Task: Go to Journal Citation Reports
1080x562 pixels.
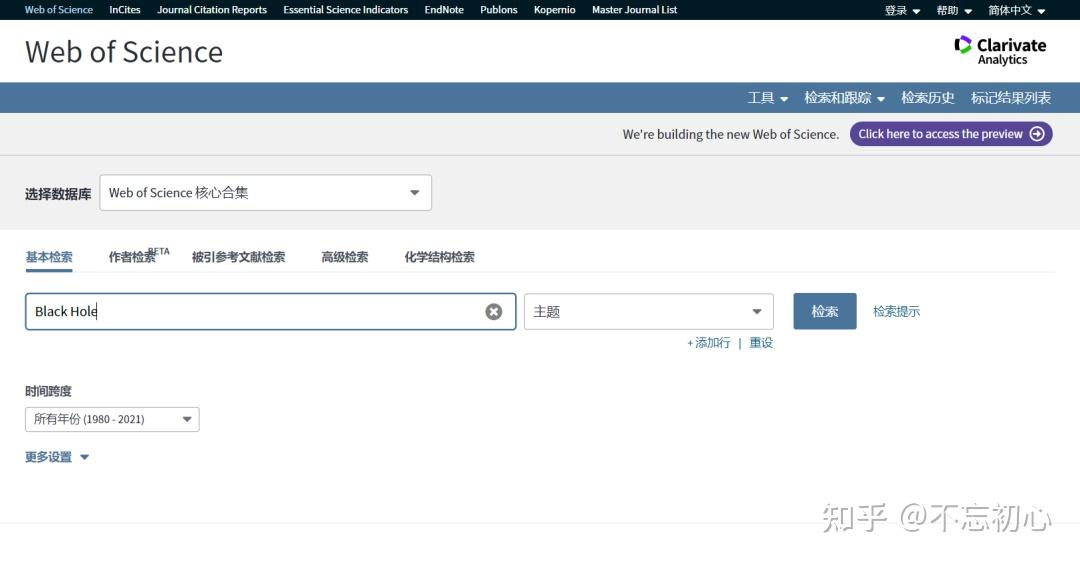Action: 211,10
